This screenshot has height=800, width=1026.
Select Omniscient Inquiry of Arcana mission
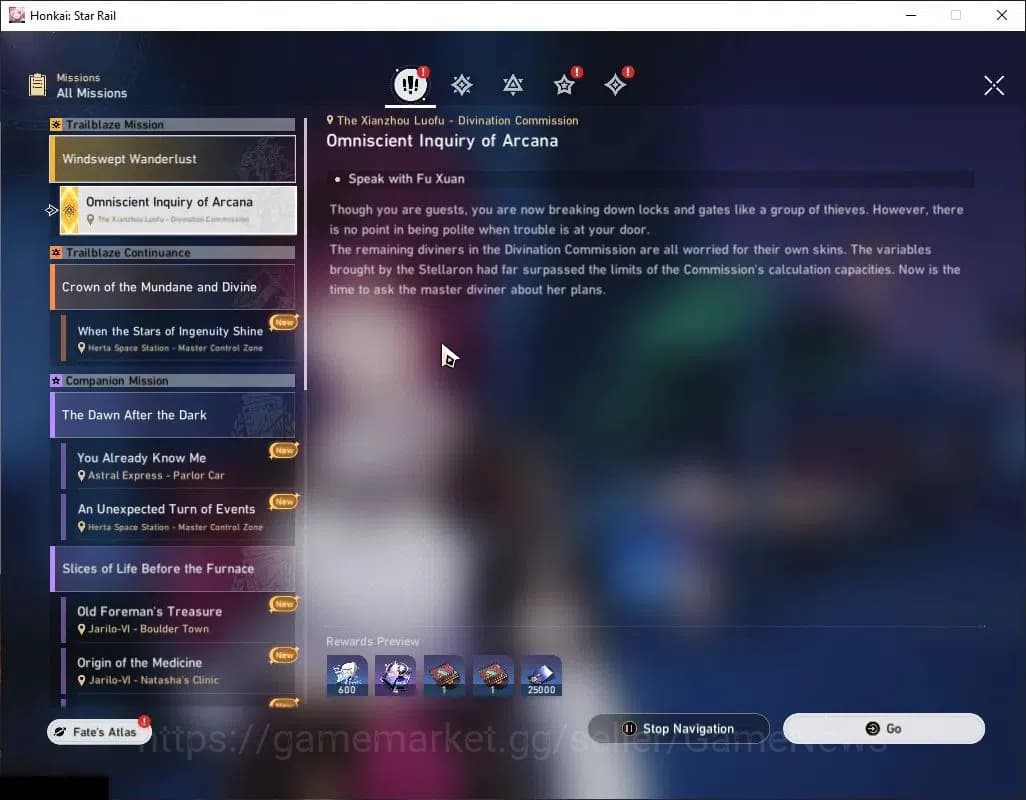pyautogui.click(x=178, y=210)
